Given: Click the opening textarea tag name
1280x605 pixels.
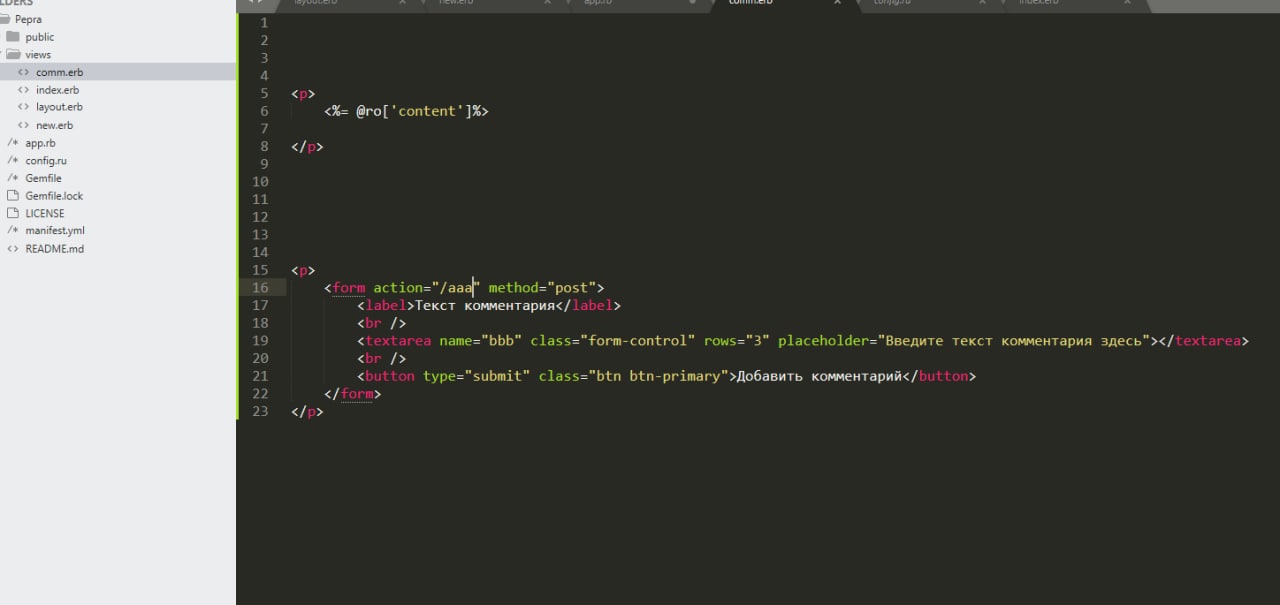Looking at the screenshot, I should tap(398, 341).
